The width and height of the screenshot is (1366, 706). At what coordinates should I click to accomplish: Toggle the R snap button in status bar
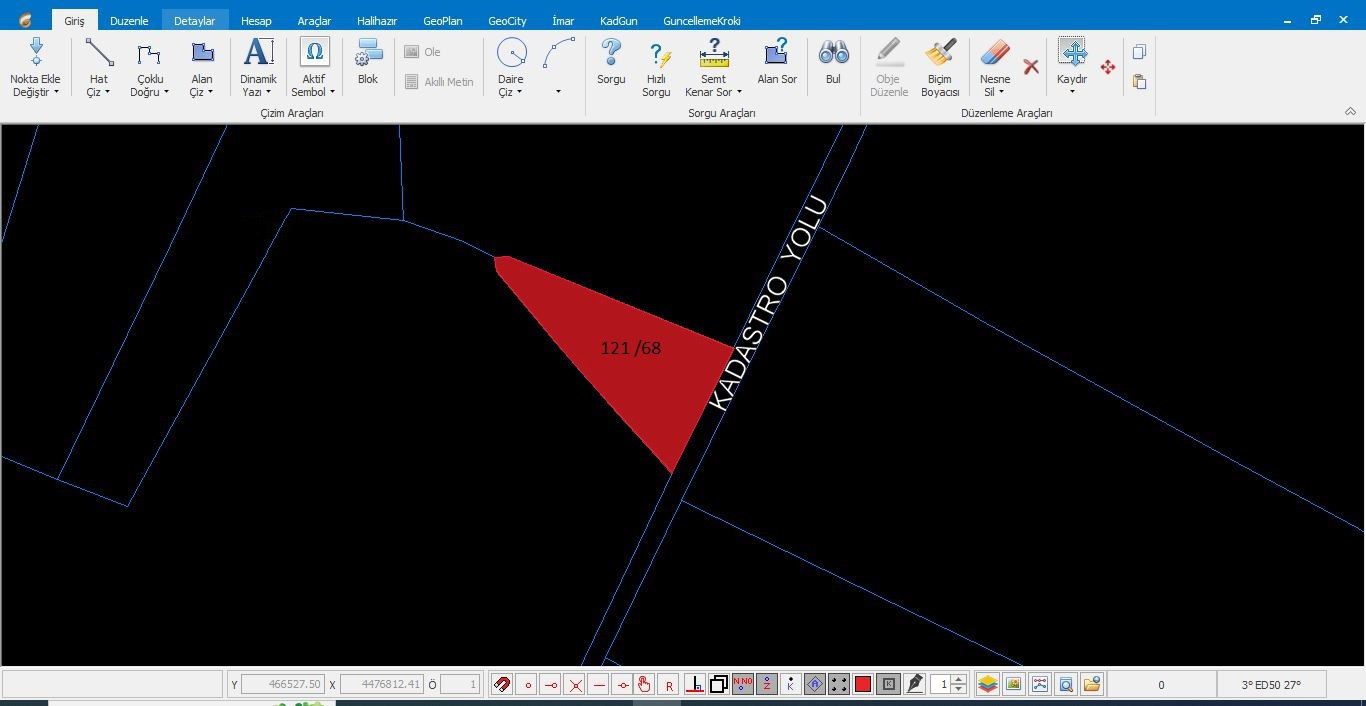pyautogui.click(x=669, y=685)
